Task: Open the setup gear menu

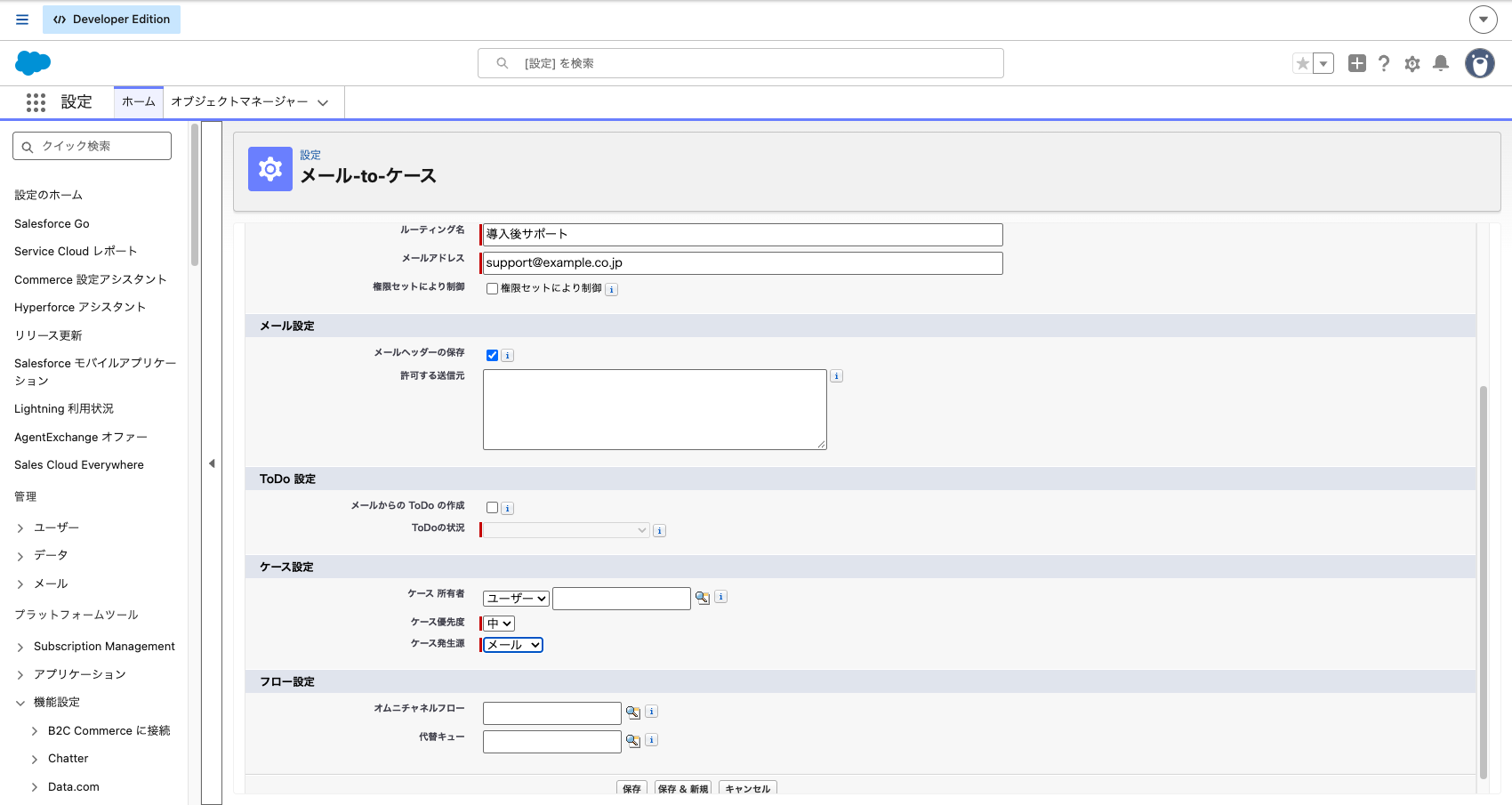Action: click(1412, 63)
